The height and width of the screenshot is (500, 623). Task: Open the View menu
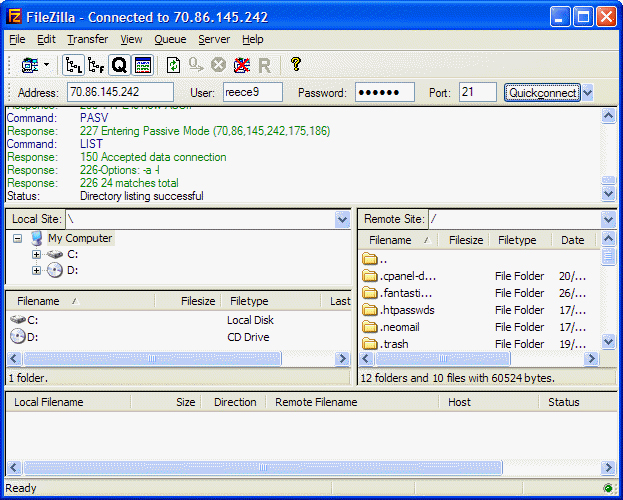pos(131,39)
